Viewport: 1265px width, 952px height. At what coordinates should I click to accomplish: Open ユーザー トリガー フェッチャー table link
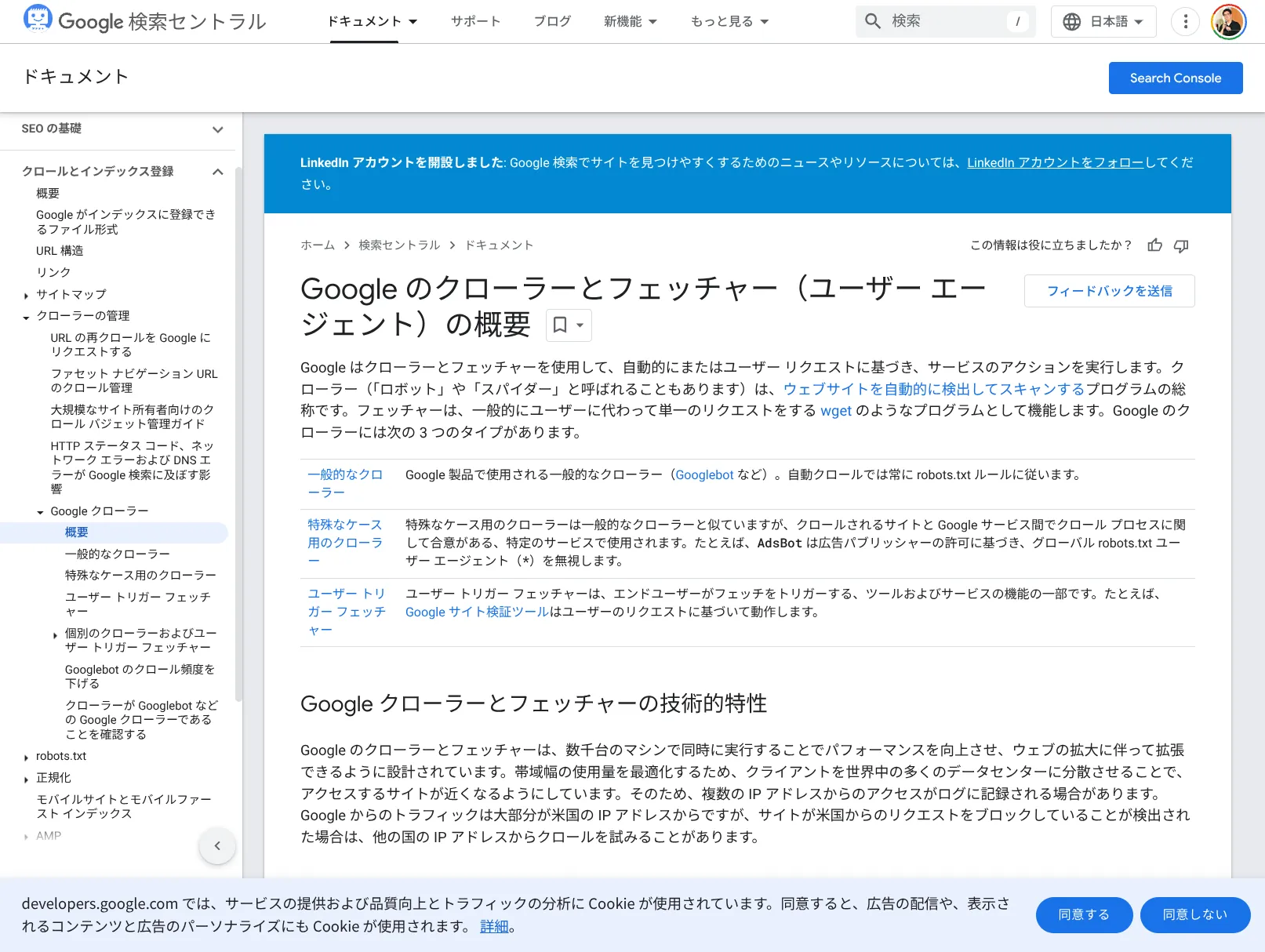tap(347, 612)
